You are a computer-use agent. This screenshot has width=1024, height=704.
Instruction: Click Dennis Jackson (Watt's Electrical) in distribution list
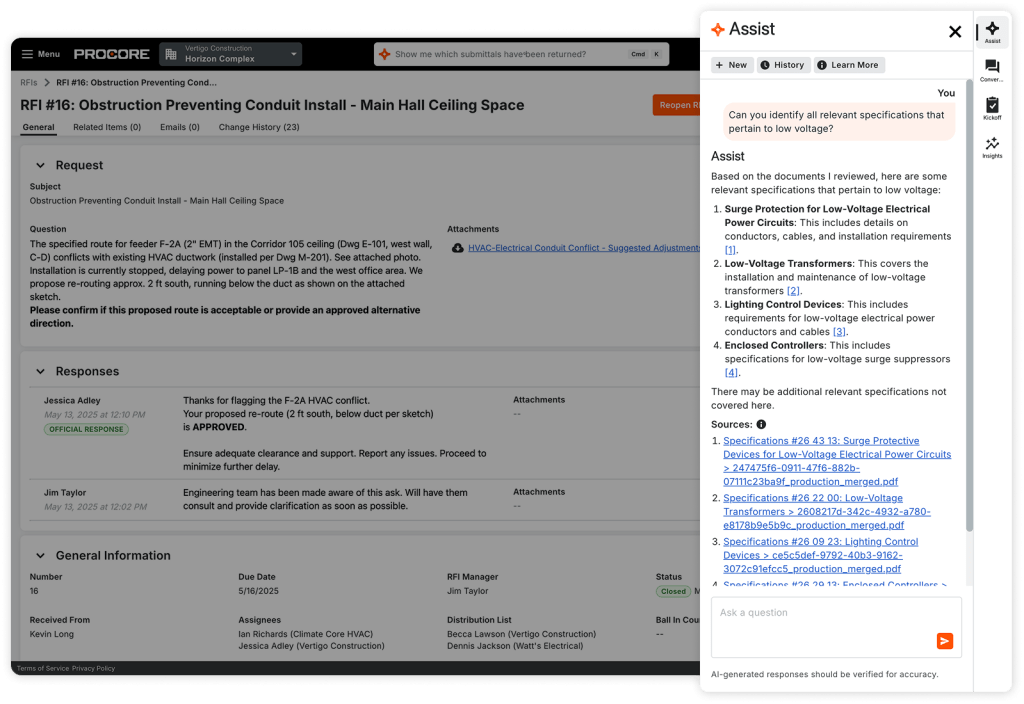pyautogui.click(x=515, y=646)
